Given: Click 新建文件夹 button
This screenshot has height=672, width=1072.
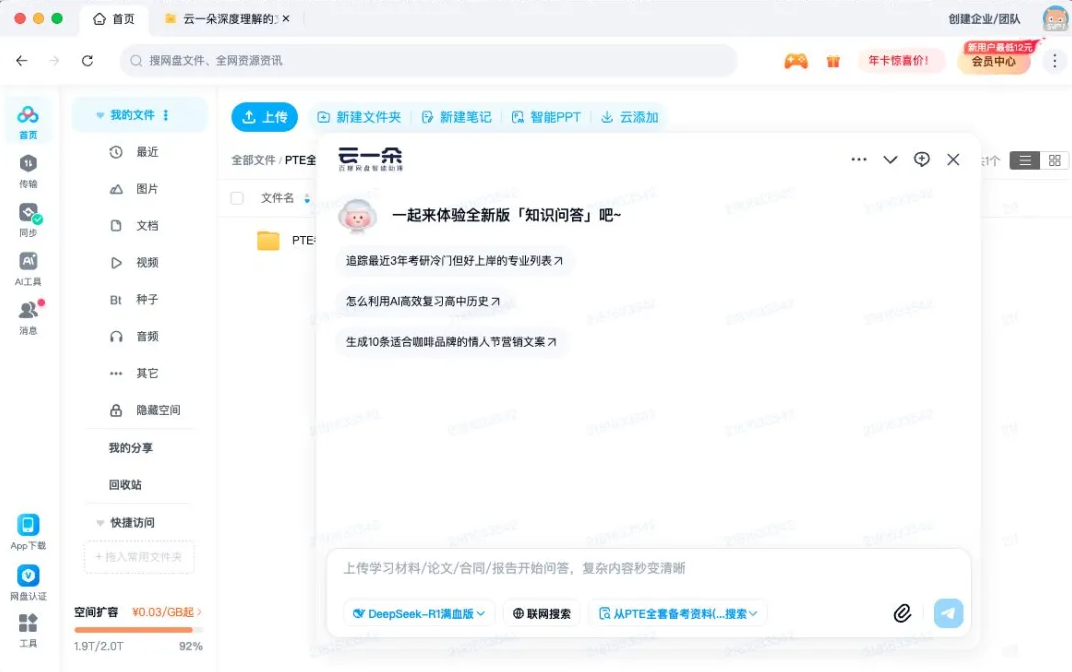Looking at the screenshot, I should coord(359,117).
